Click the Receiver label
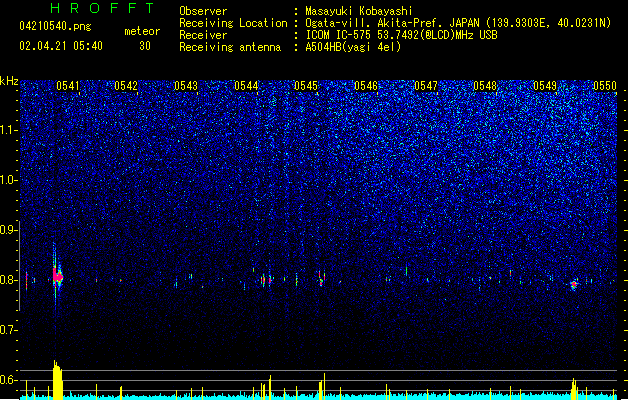The width and height of the screenshot is (629, 400). (x=203, y=35)
